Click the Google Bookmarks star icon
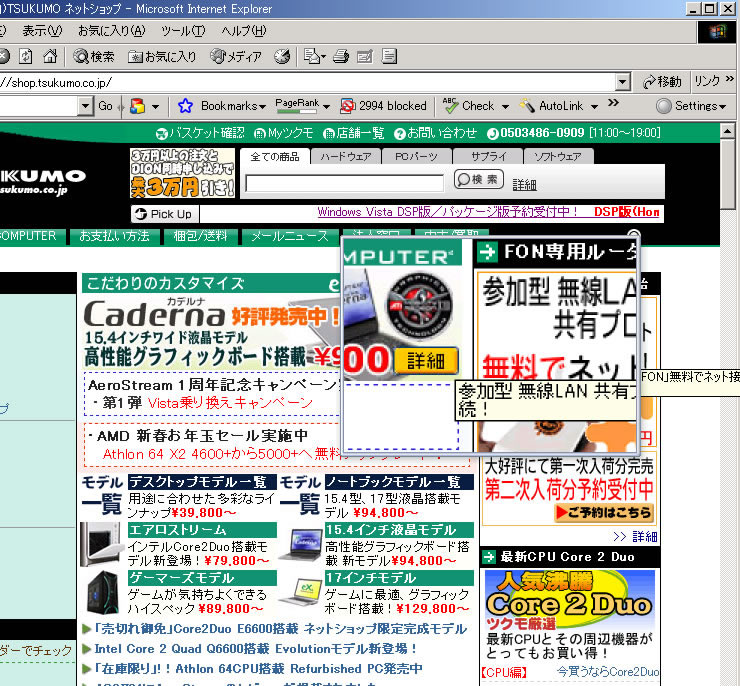Image resolution: width=740 pixels, height=686 pixels. pyautogui.click(x=185, y=106)
